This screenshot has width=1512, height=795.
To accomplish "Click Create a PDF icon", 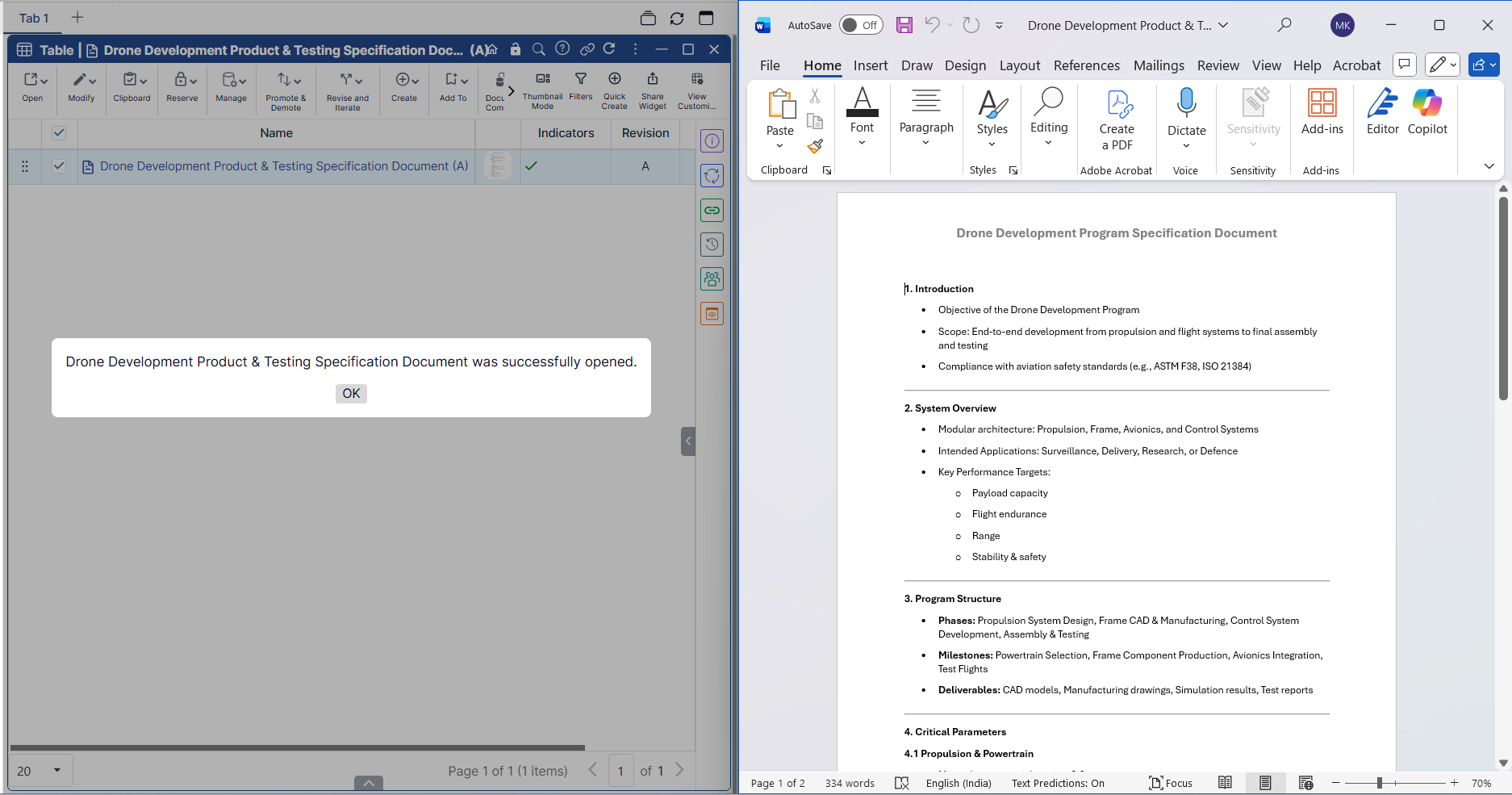I will tap(1116, 119).
